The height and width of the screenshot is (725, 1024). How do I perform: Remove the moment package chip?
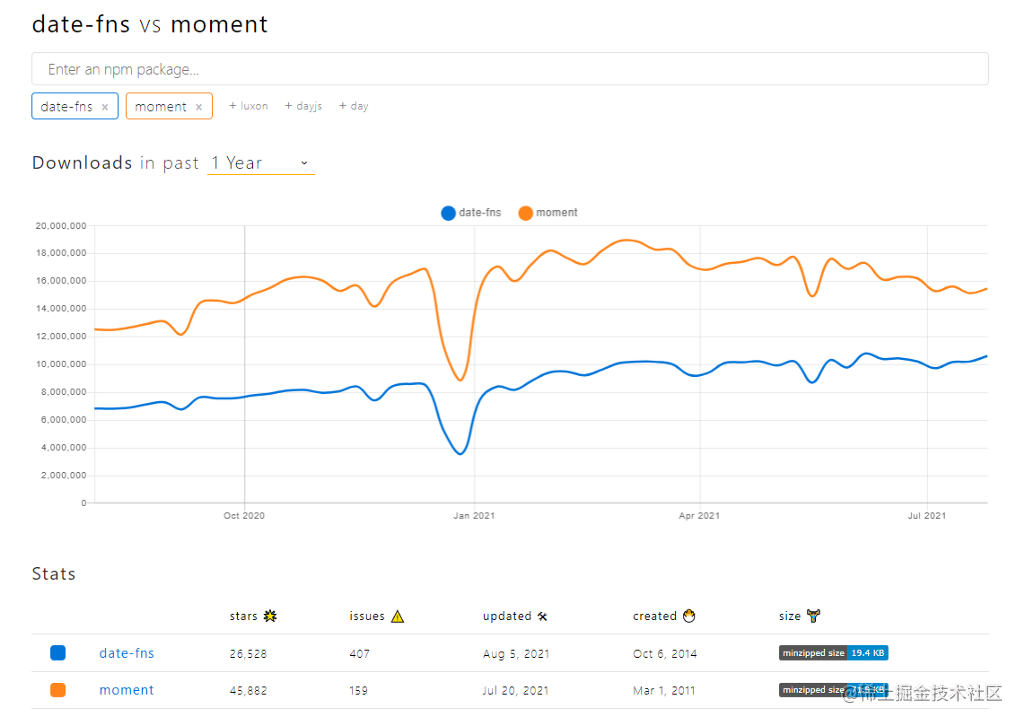click(198, 105)
